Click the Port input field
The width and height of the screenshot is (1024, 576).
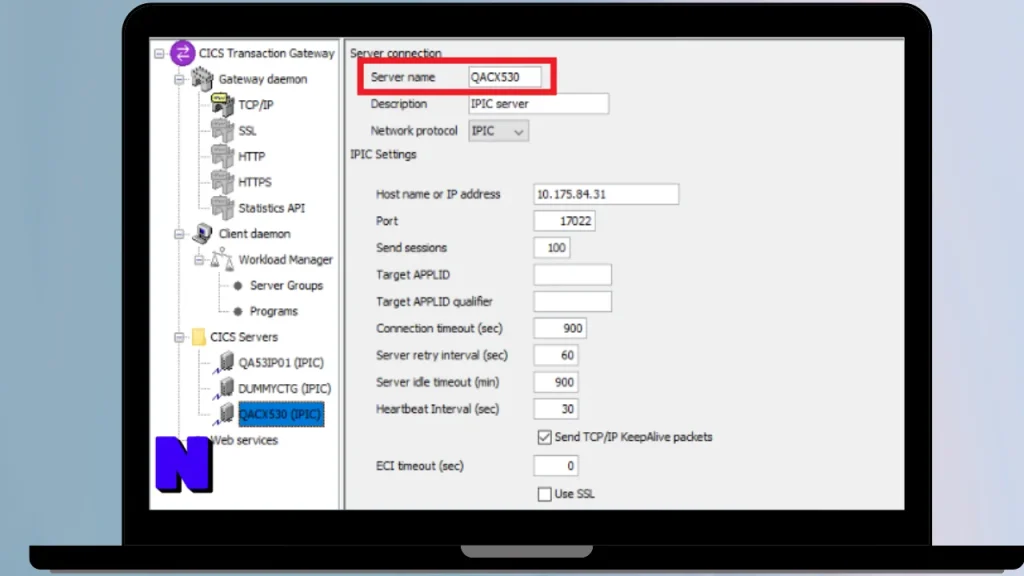tap(564, 221)
